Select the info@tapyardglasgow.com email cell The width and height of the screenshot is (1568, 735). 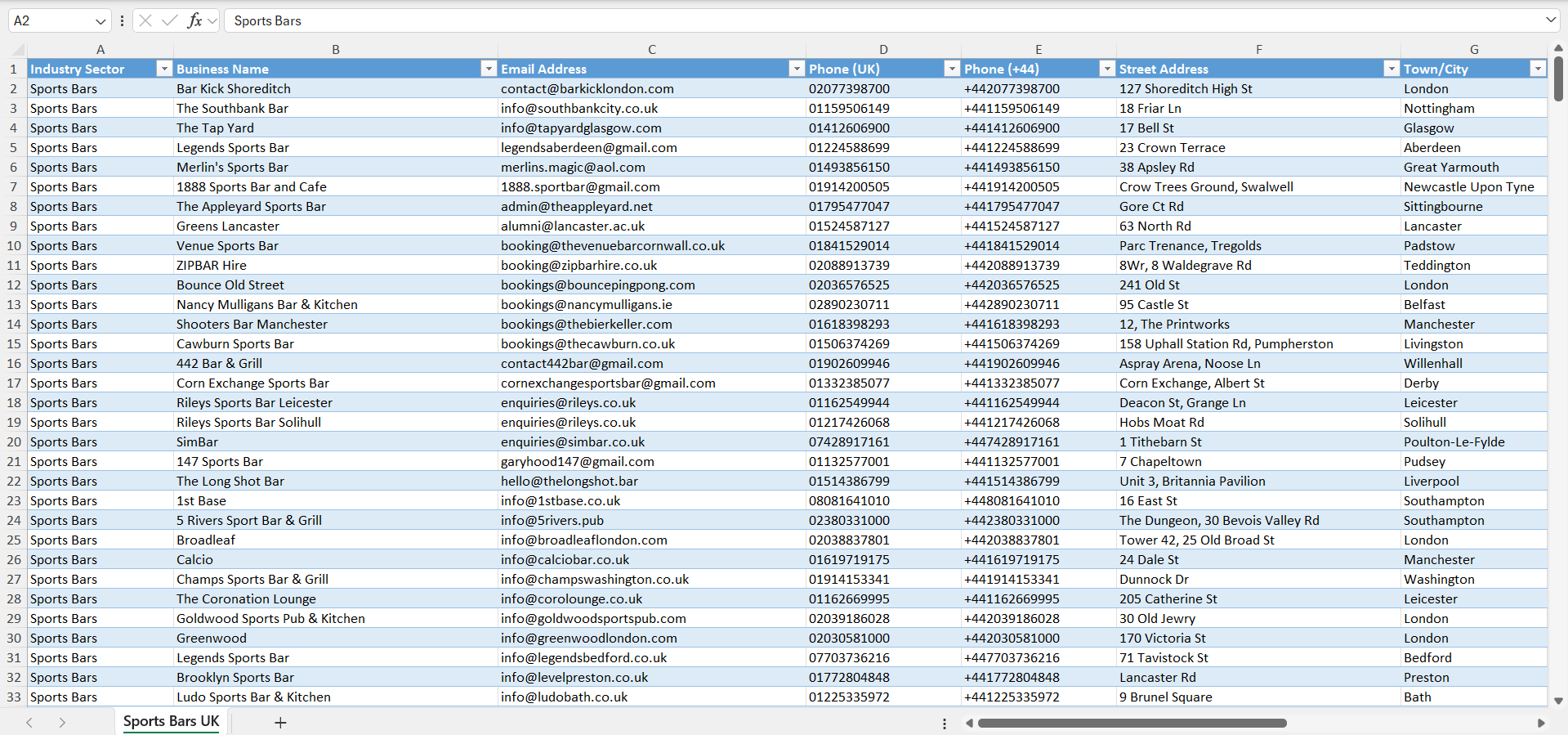(x=652, y=128)
